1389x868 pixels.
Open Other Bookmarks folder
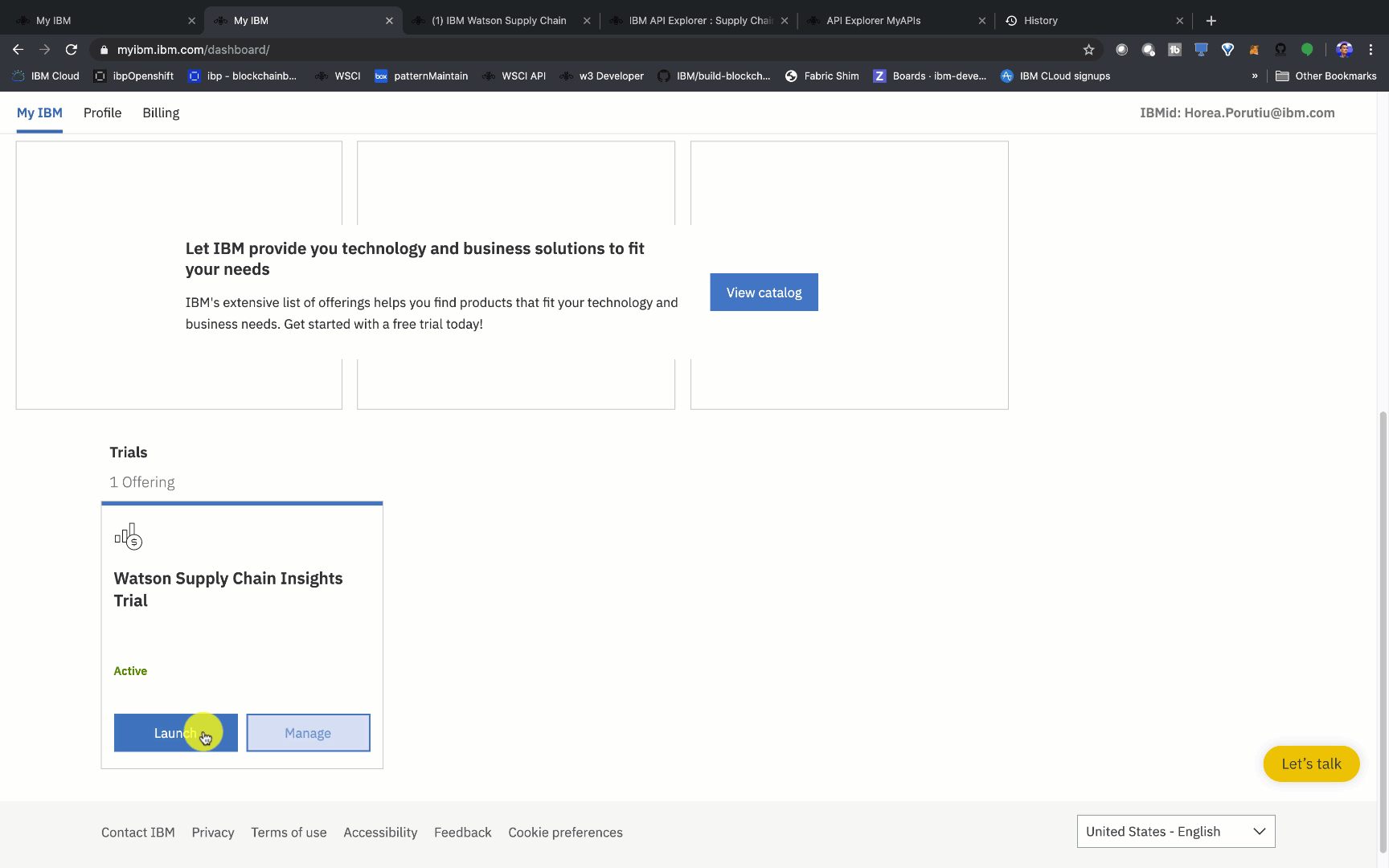pos(1326,76)
